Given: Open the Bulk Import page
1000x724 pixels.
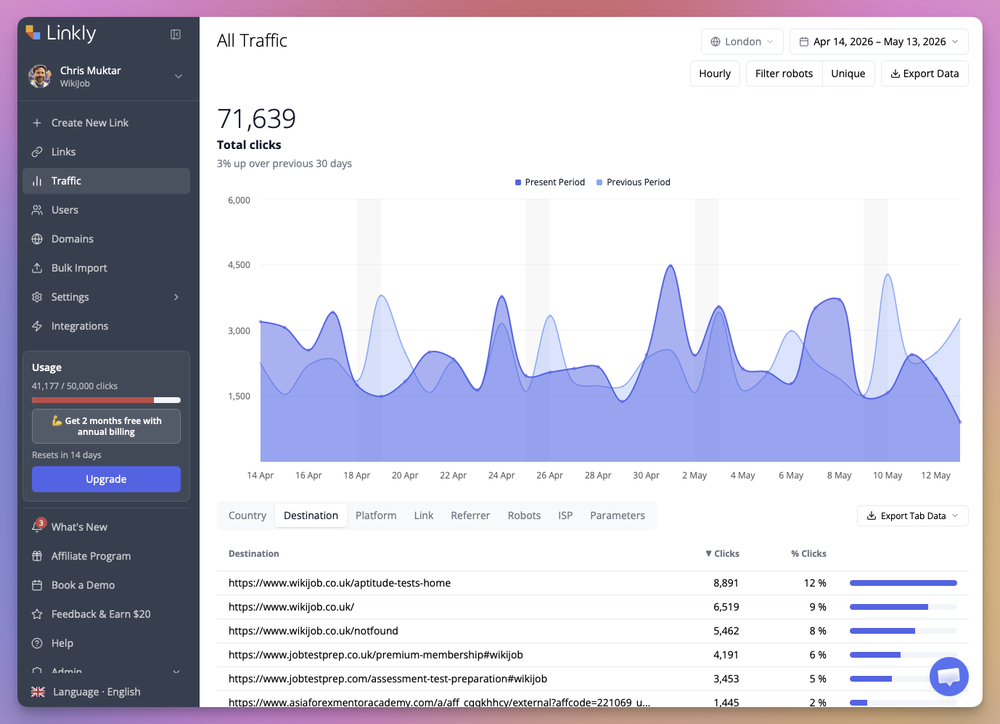Looking at the screenshot, I should (106, 268).
